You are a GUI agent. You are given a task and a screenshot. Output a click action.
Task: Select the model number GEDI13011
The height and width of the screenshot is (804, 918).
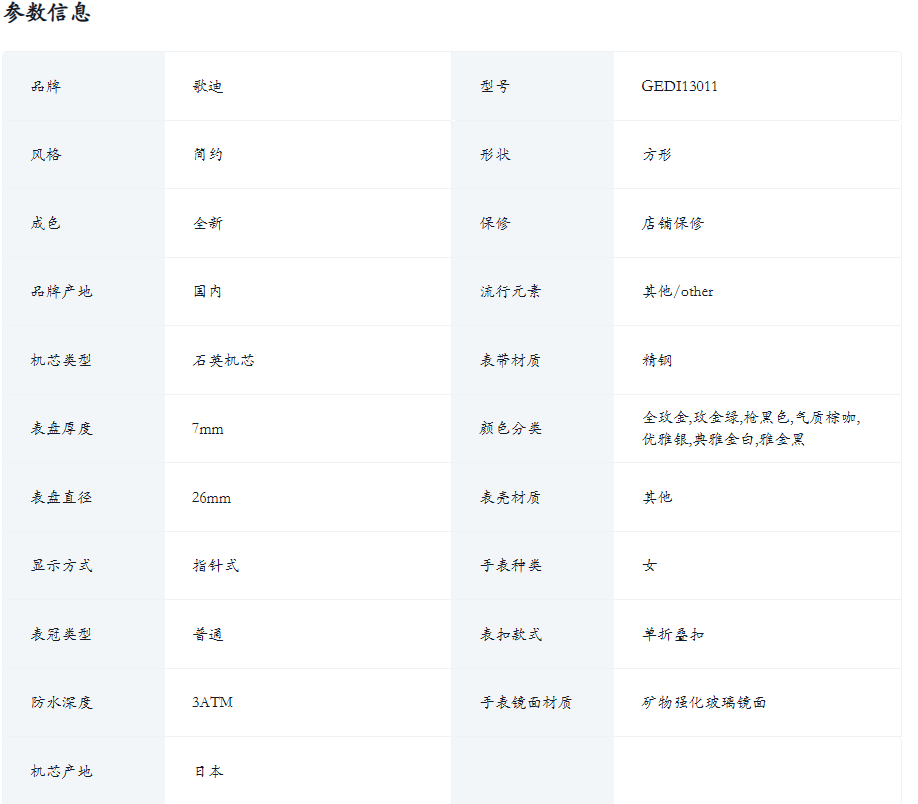[x=679, y=87]
